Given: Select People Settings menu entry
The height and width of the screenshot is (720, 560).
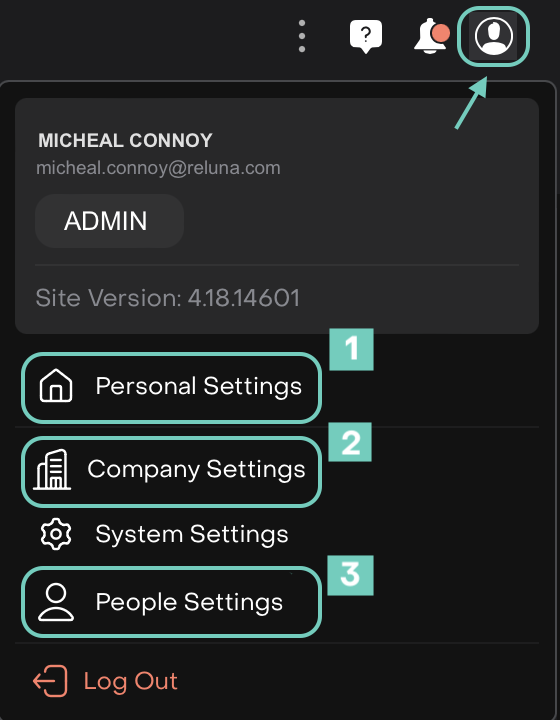Looking at the screenshot, I should click(171, 602).
